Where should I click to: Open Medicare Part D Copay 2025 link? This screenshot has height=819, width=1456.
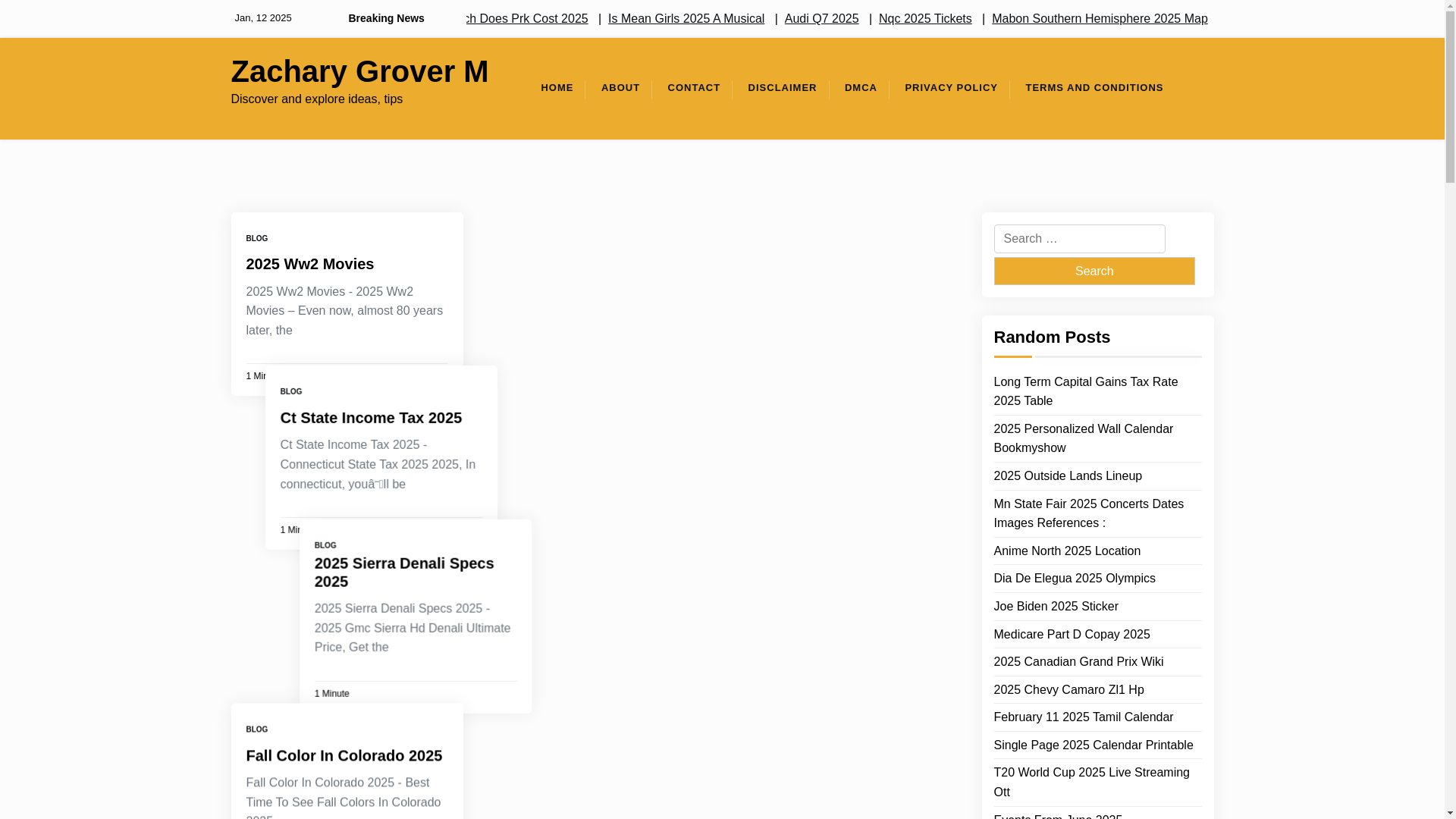coord(1072,635)
